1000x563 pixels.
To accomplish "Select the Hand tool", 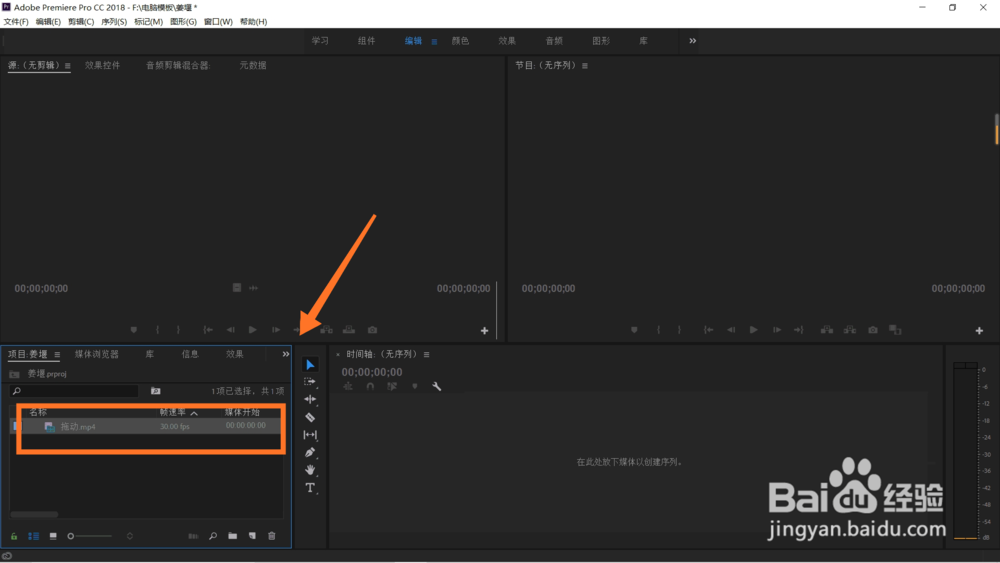I will pyautogui.click(x=310, y=470).
